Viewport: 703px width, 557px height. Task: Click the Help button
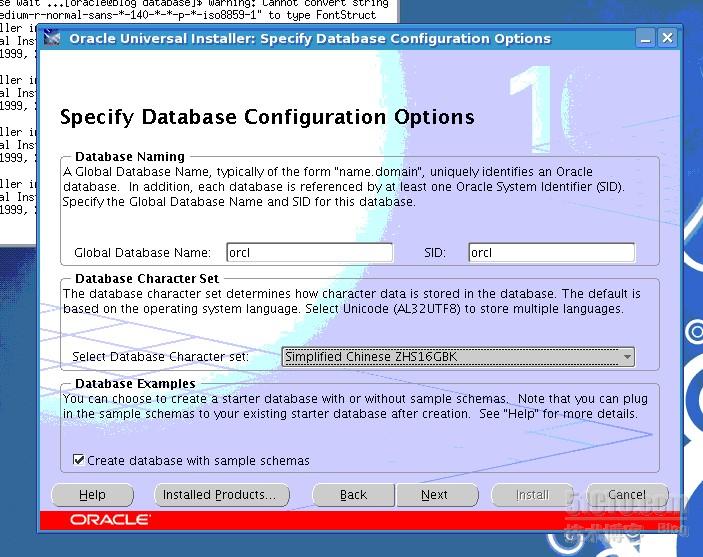(x=92, y=495)
